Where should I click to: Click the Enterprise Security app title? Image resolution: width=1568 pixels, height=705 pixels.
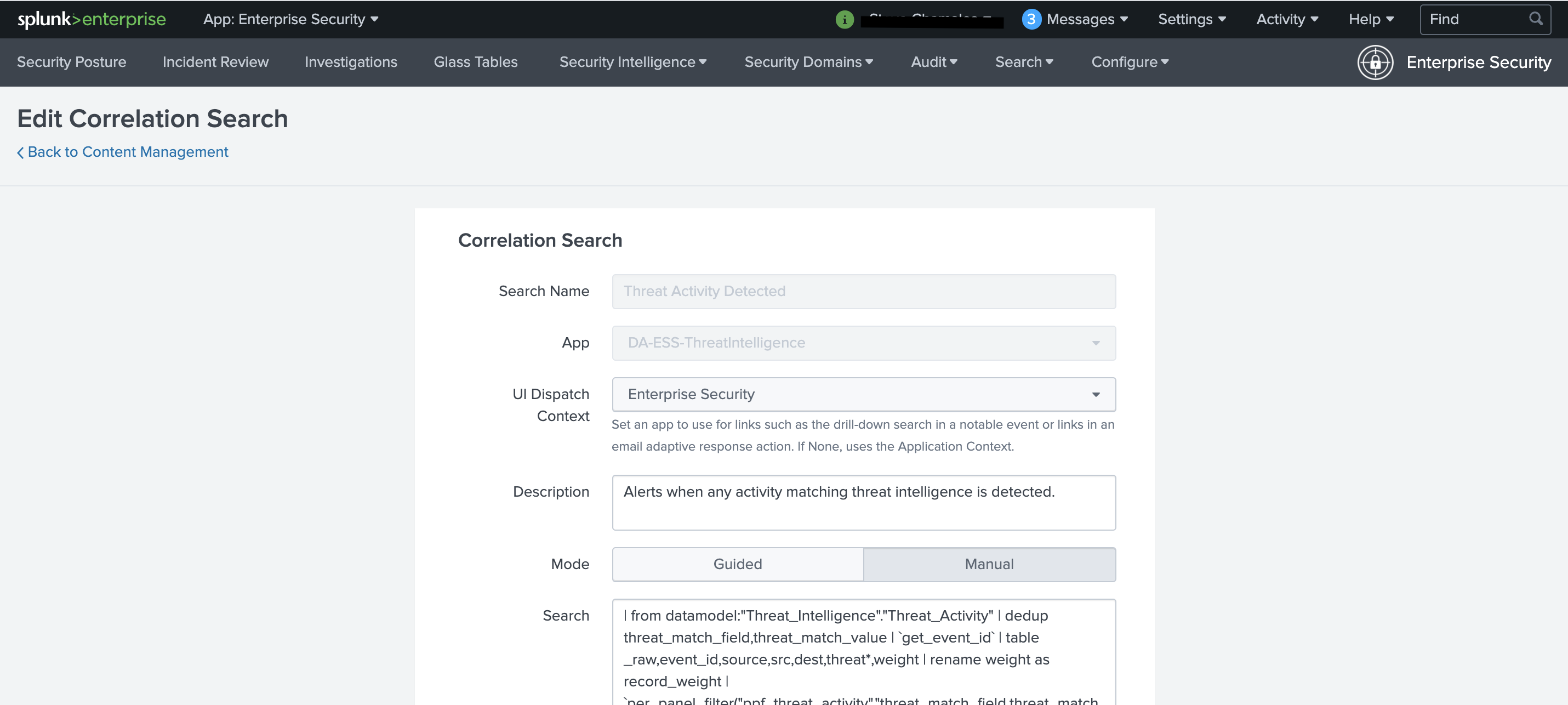click(x=1479, y=62)
